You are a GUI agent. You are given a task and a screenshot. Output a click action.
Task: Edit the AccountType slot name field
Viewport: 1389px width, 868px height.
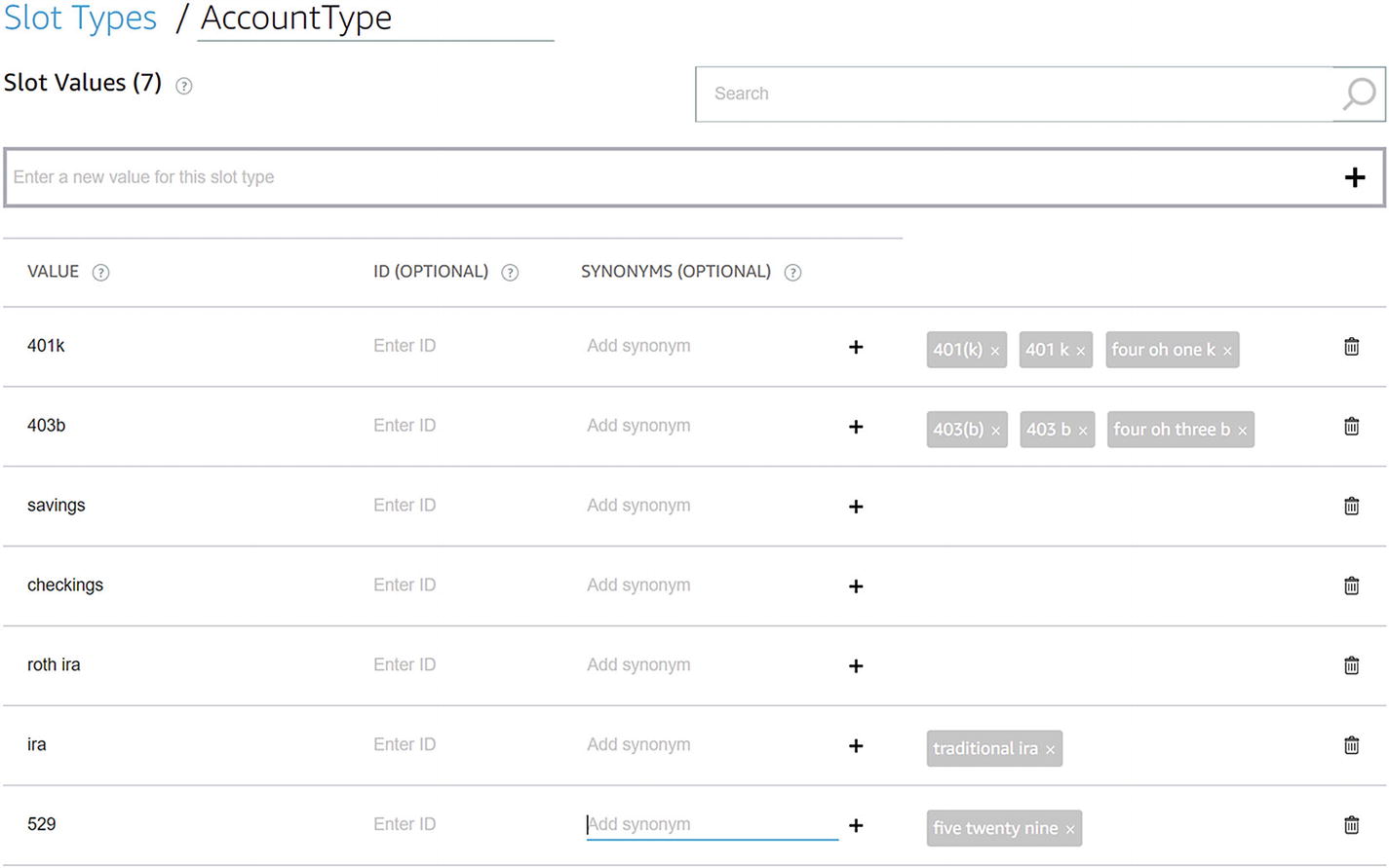coord(375,19)
